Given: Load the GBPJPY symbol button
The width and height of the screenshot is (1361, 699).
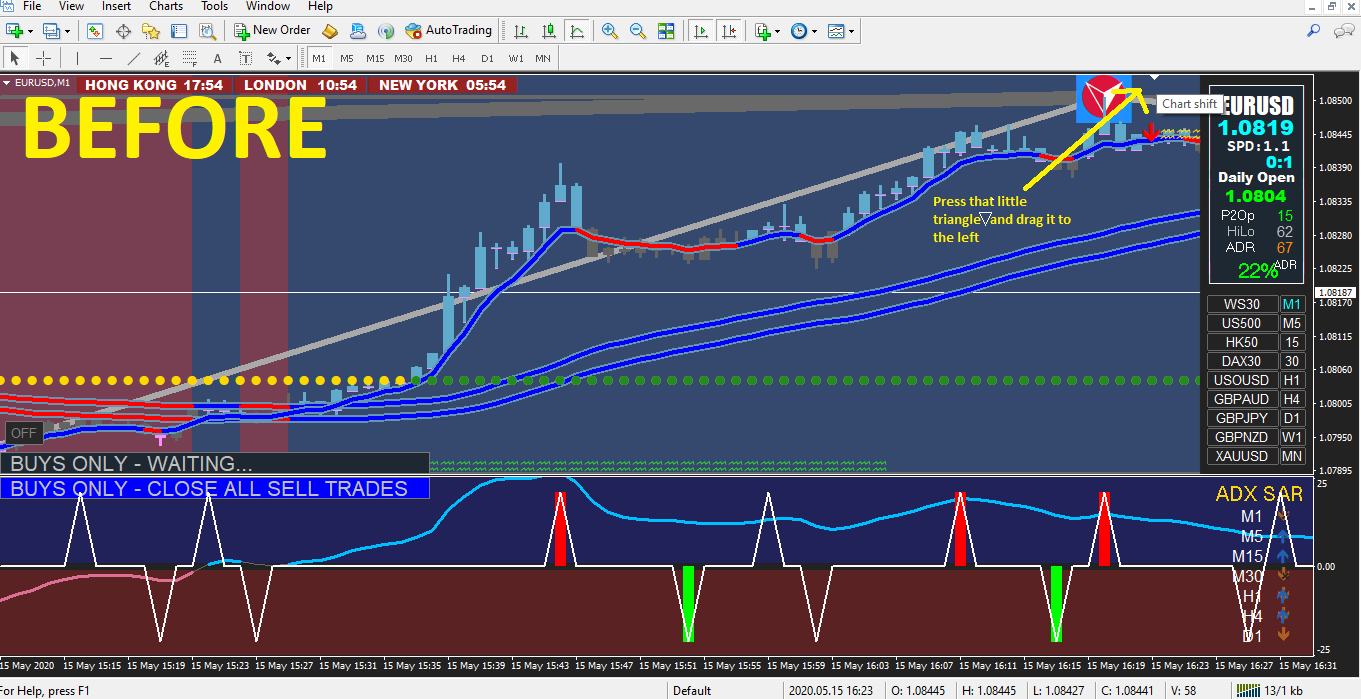Looking at the screenshot, I should pyautogui.click(x=1242, y=418).
